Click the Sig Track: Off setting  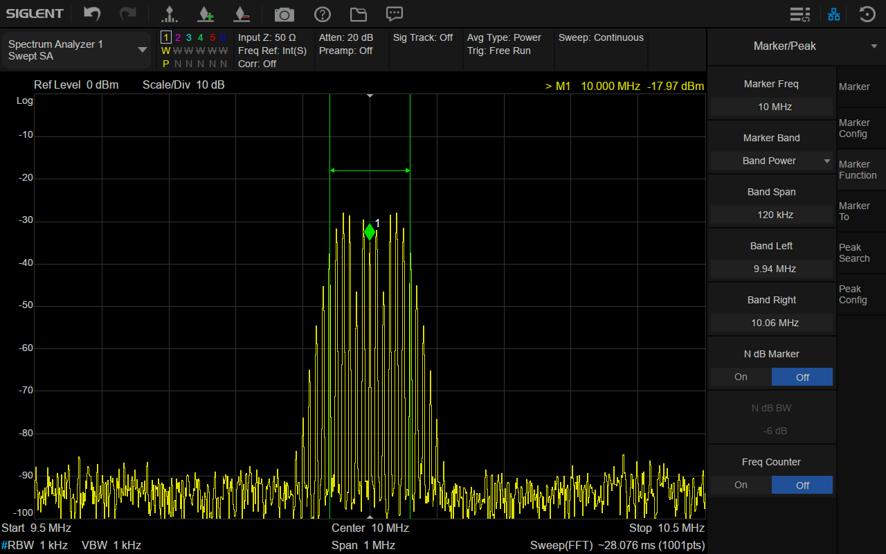(x=423, y=38)
